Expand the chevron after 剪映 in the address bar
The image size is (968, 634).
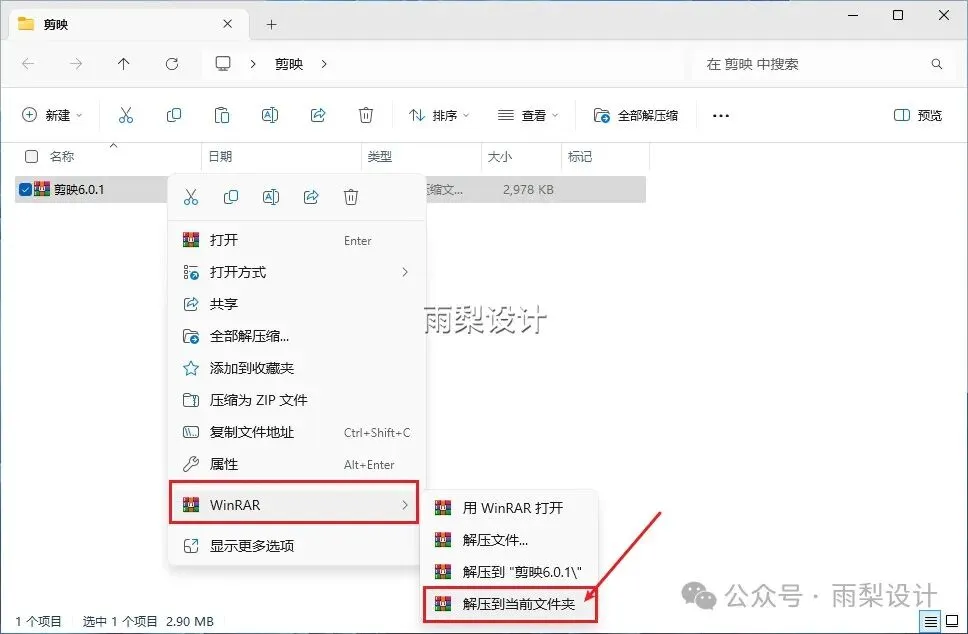click(x=324, y=64)
